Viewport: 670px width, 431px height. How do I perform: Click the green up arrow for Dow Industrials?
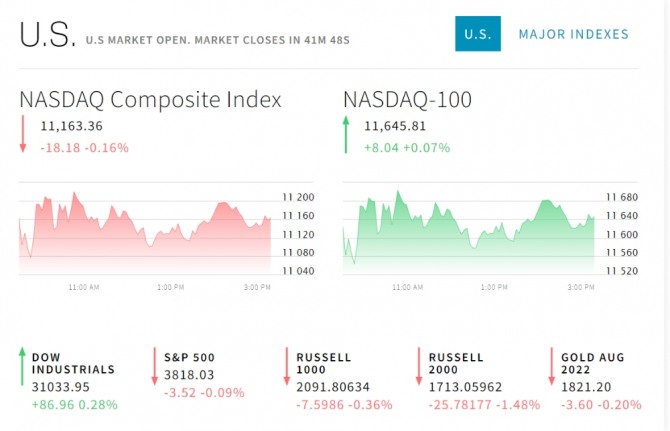click(22, 366)
